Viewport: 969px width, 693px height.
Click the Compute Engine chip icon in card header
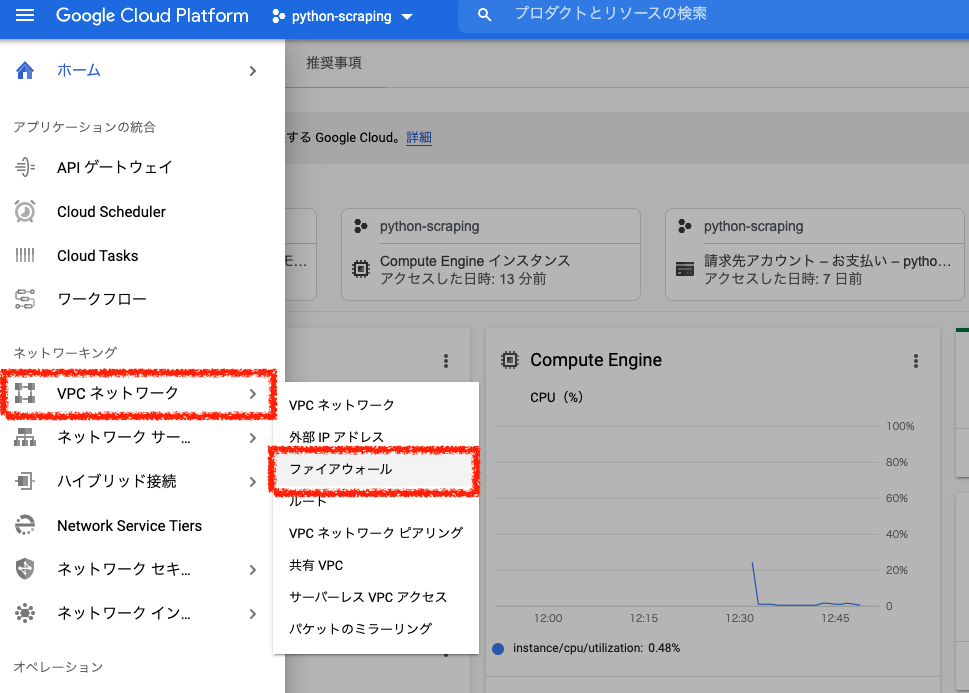pyautogui.click(x=510, y=360)
